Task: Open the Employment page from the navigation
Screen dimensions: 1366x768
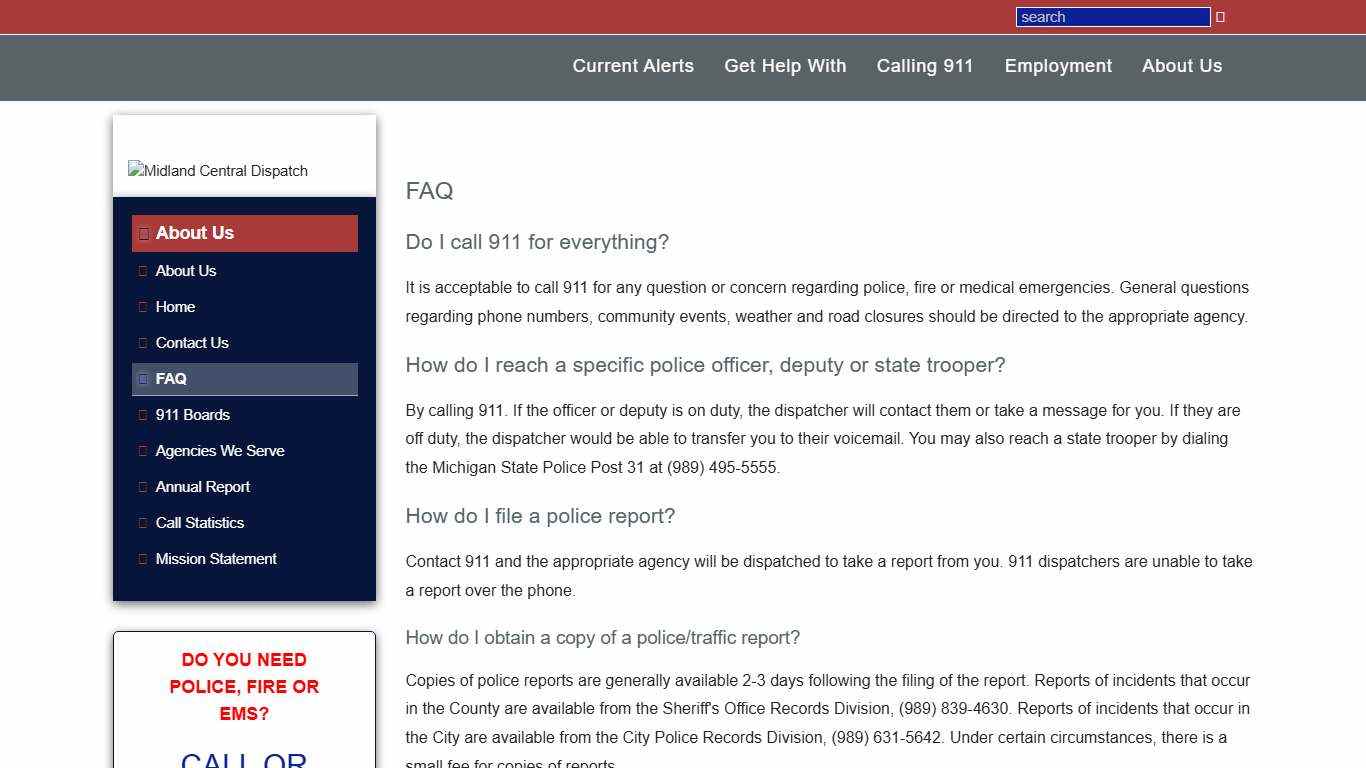Action: [1058, 66]
